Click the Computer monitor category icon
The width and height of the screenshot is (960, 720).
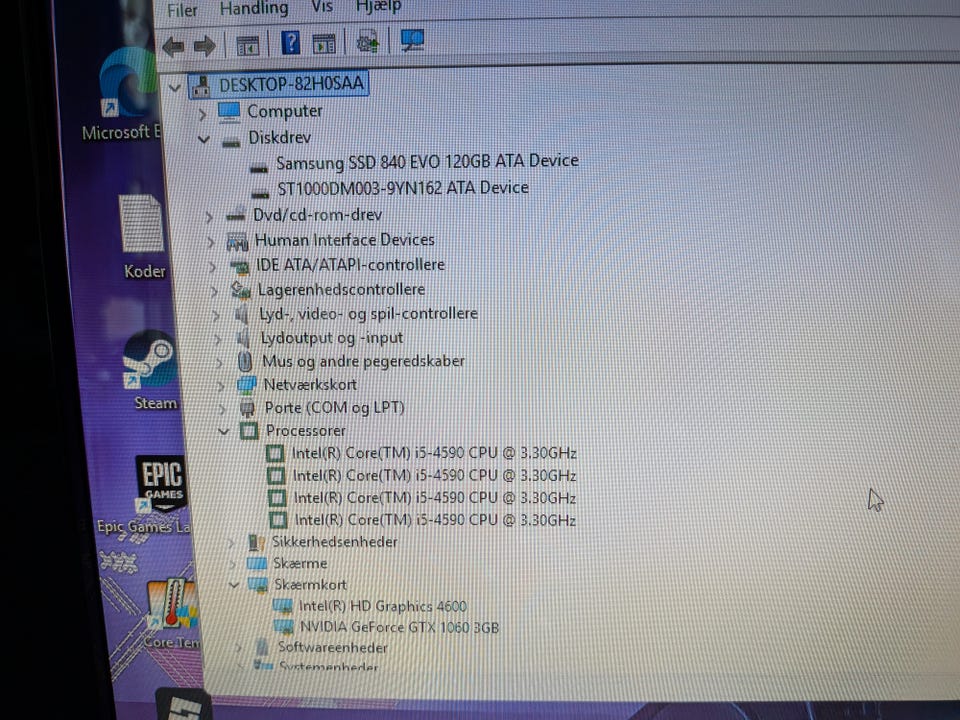(228, 113)
